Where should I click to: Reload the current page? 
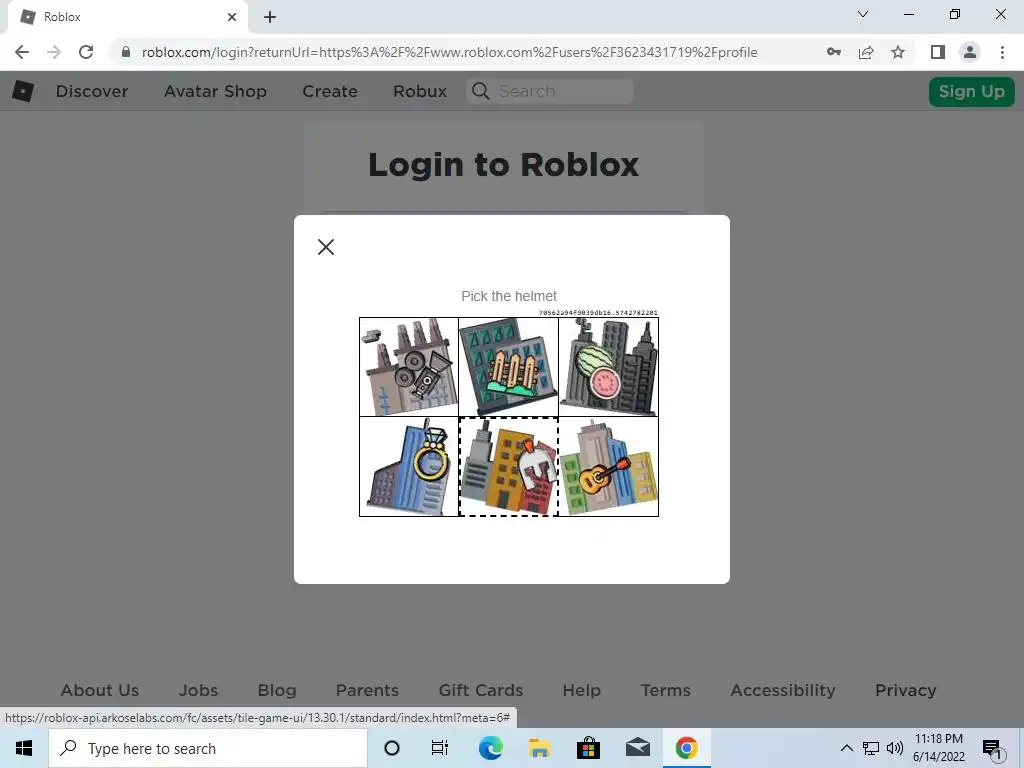(86, 52)
